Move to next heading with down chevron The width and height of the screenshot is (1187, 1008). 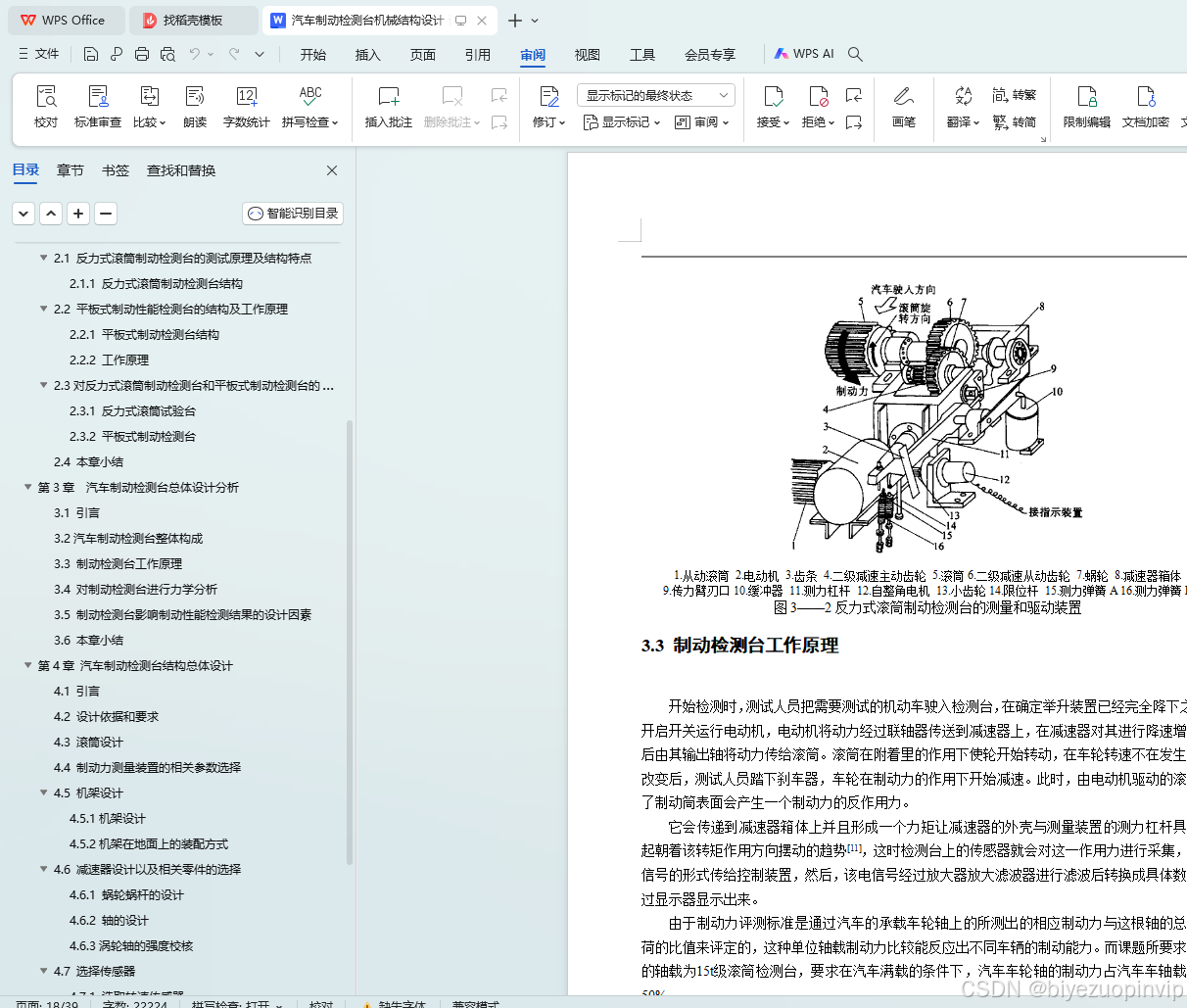click(24, 213)
